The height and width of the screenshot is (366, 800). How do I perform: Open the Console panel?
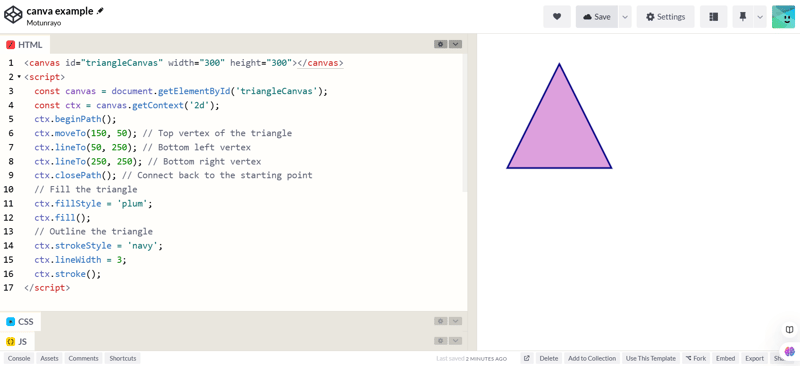[x=19, y=358]
